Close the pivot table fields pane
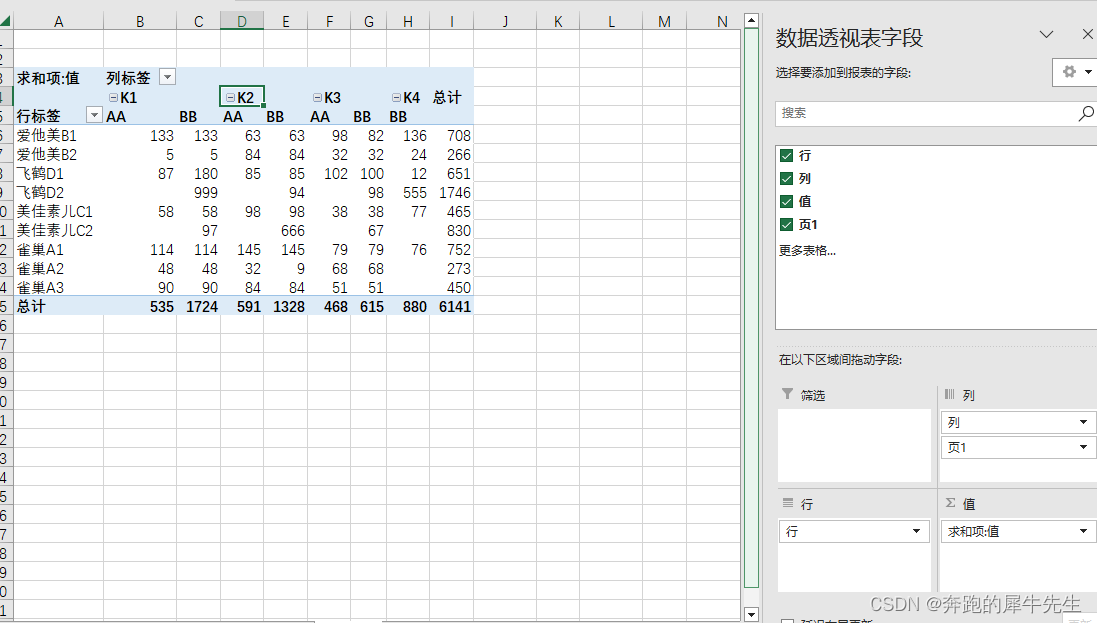 (1088, 34)
